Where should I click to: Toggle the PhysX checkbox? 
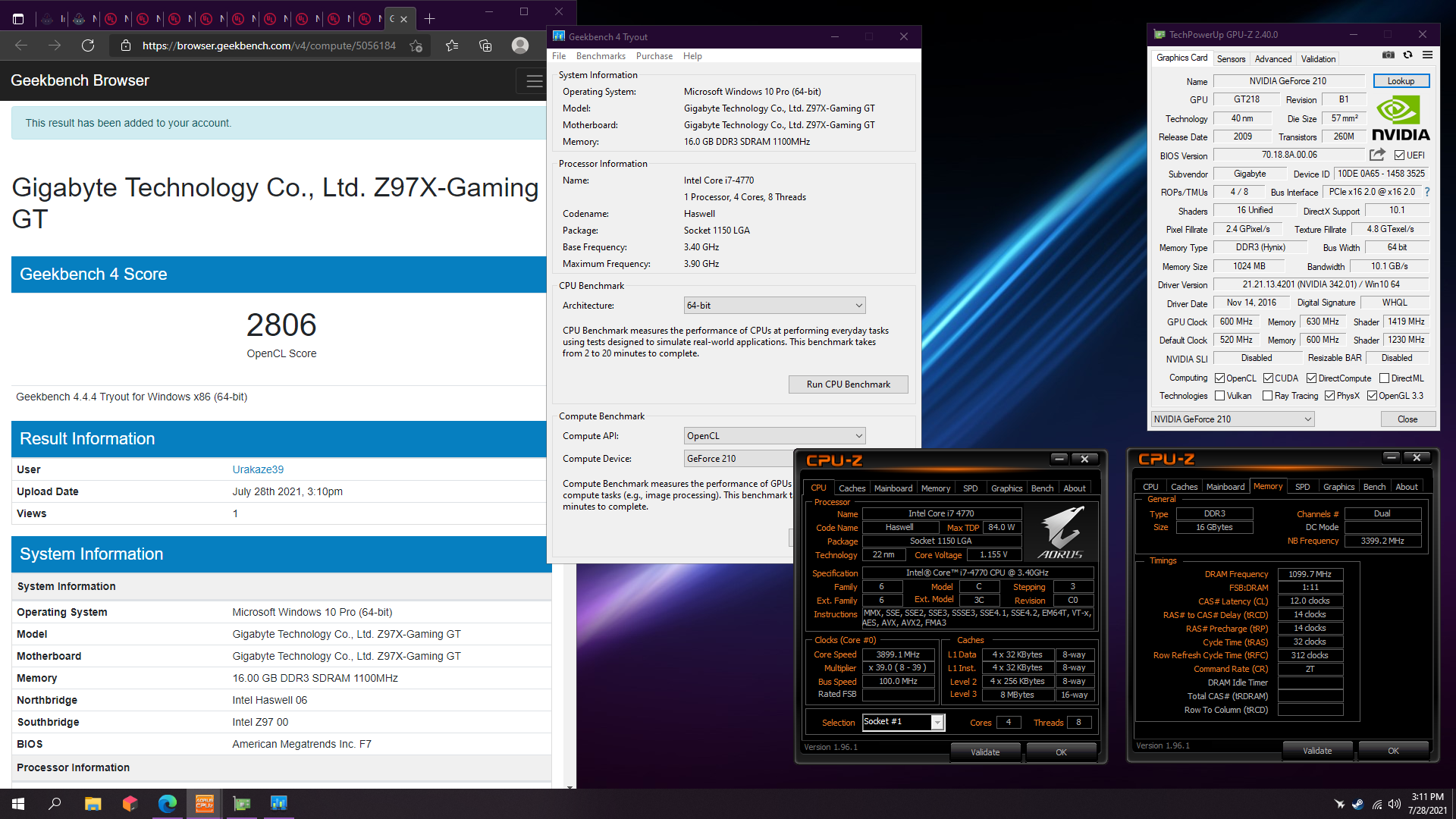pyautogui.click(x=1329, y=396)
